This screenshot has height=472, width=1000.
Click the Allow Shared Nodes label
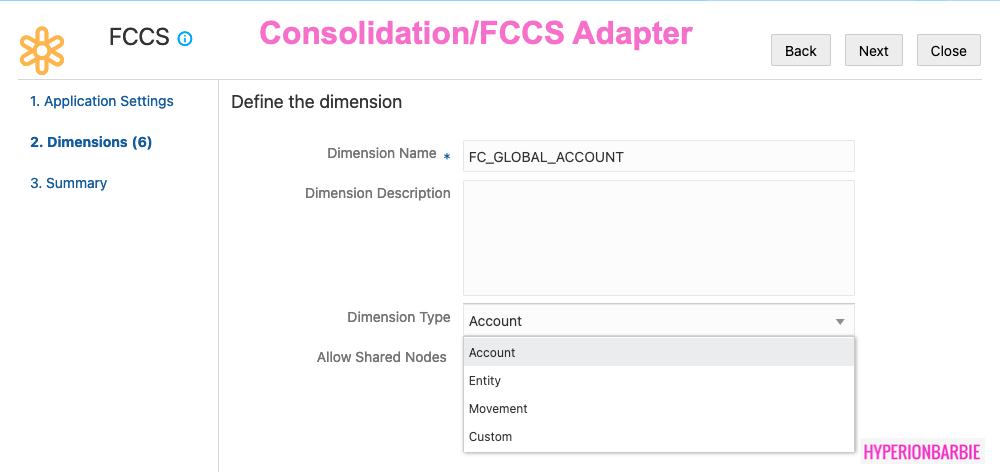tap(381, 357)
